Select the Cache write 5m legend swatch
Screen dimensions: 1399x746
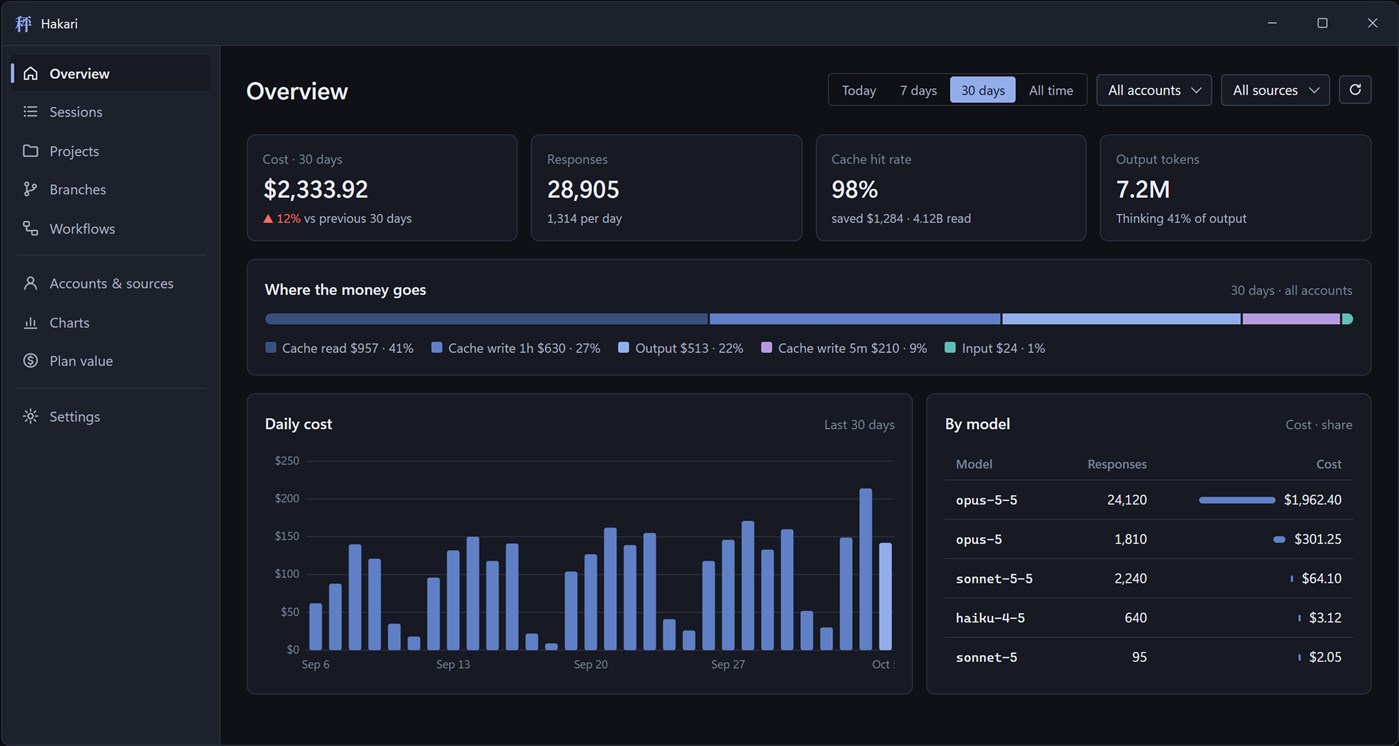click(767, 348)
